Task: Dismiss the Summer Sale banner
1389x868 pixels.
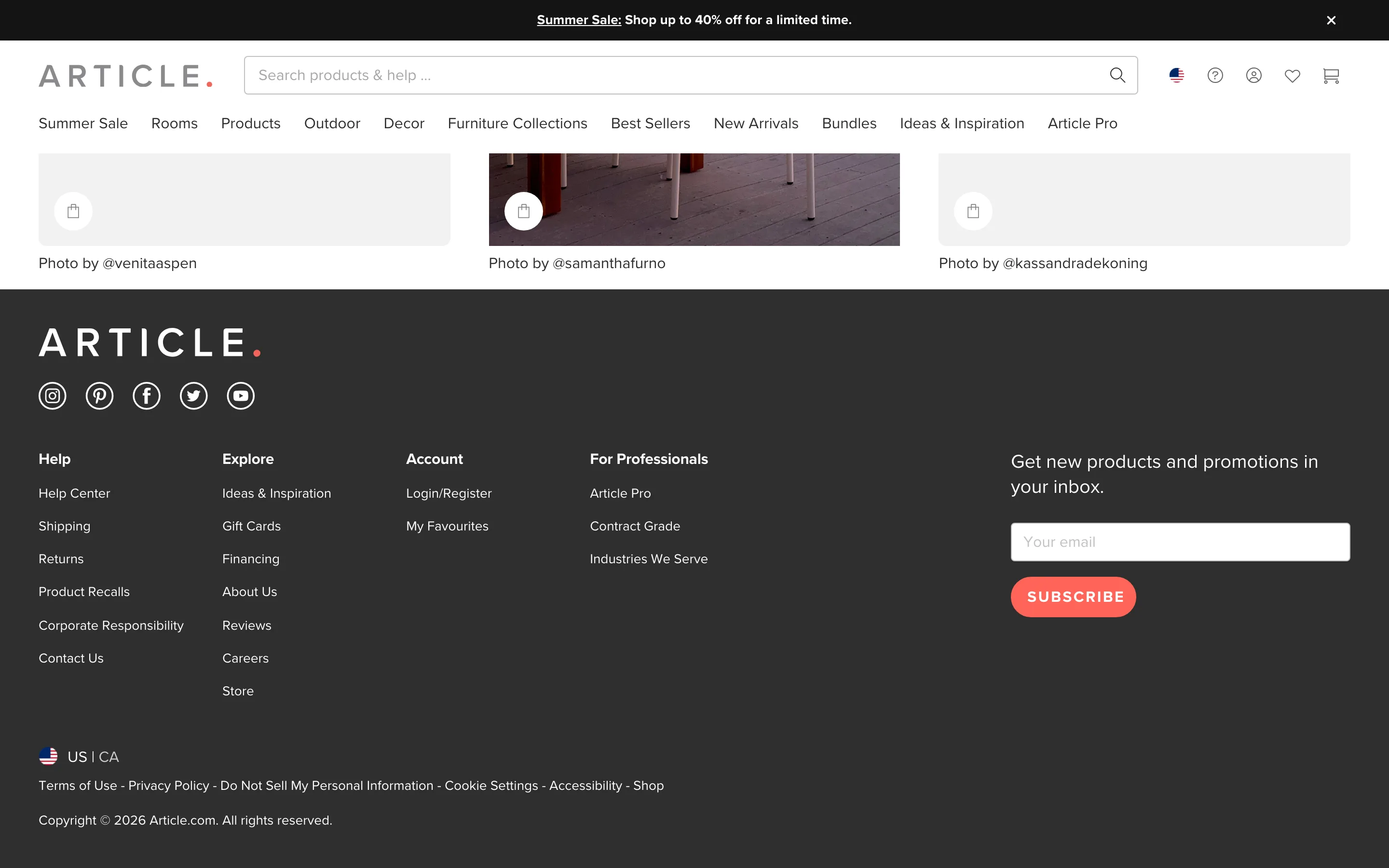Action: coord(1331,20)
